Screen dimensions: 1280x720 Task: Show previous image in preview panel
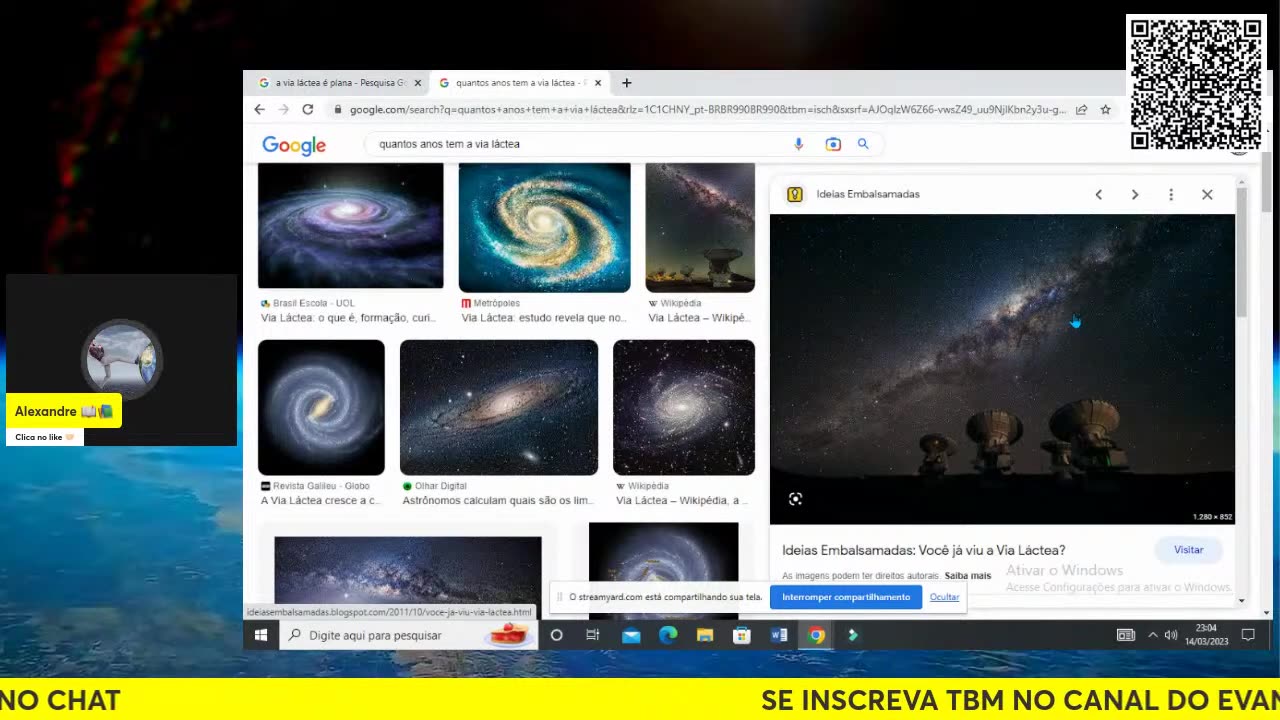coord(1098,194)
